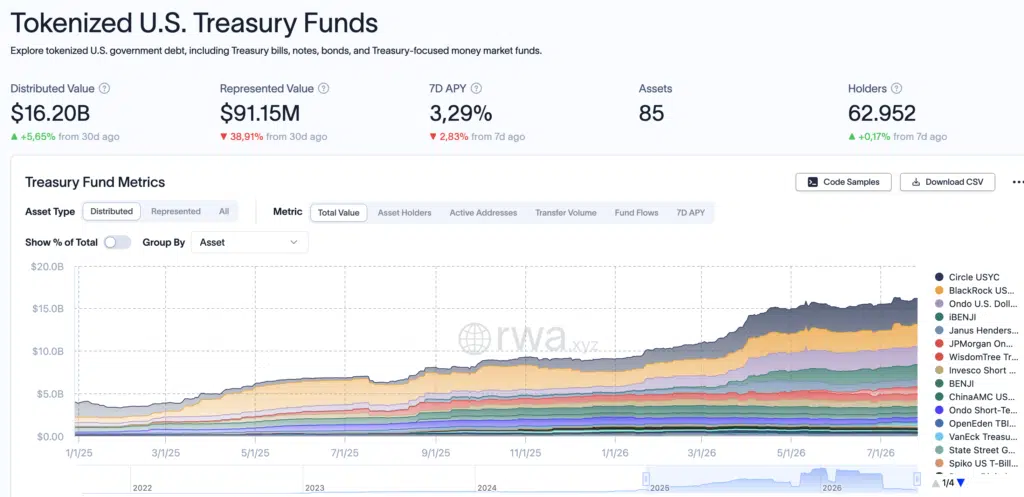Click the Represented Value help icon
This screenshot has width=1024, height=497.
point(323,88)
